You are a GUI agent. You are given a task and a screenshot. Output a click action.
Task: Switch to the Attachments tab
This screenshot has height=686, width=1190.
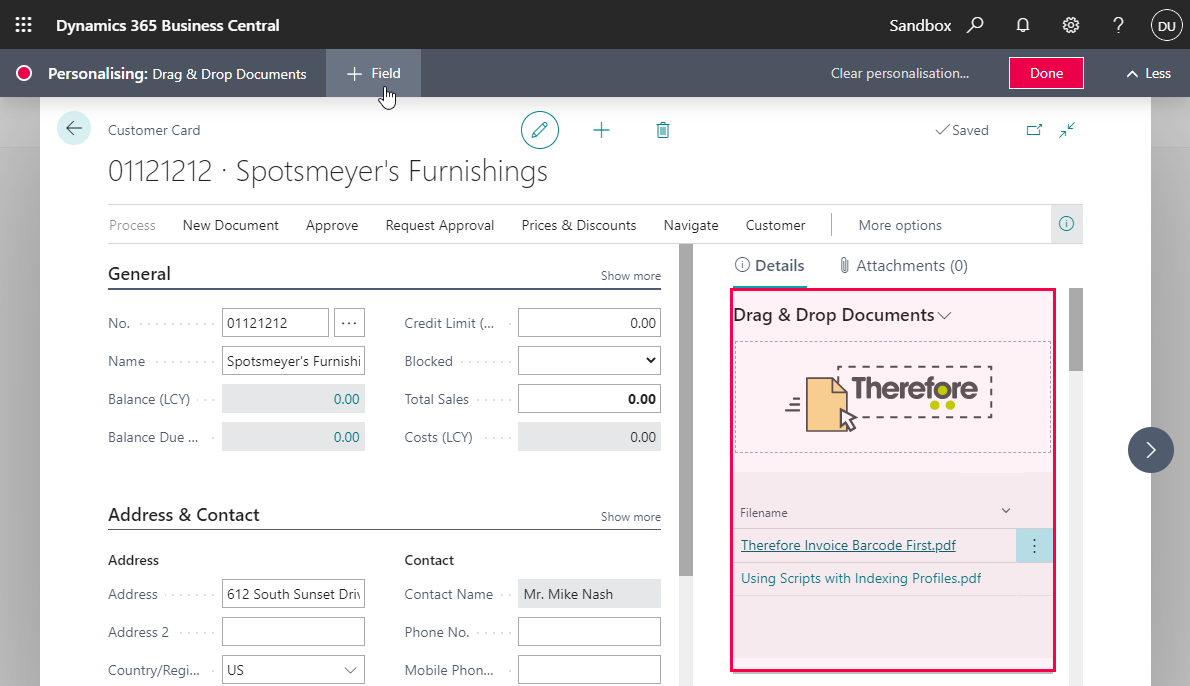[x=903, y=266]
